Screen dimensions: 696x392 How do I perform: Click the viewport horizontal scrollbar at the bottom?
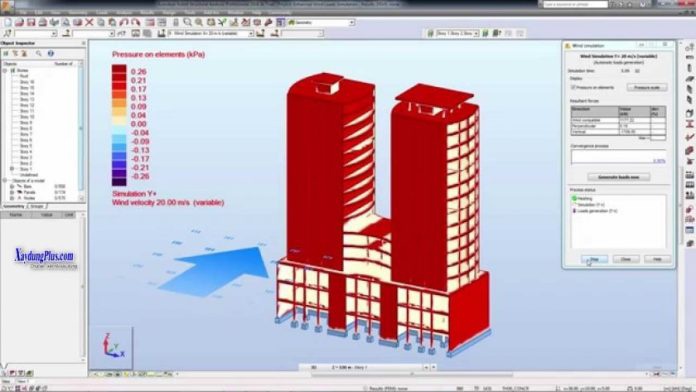413,374
